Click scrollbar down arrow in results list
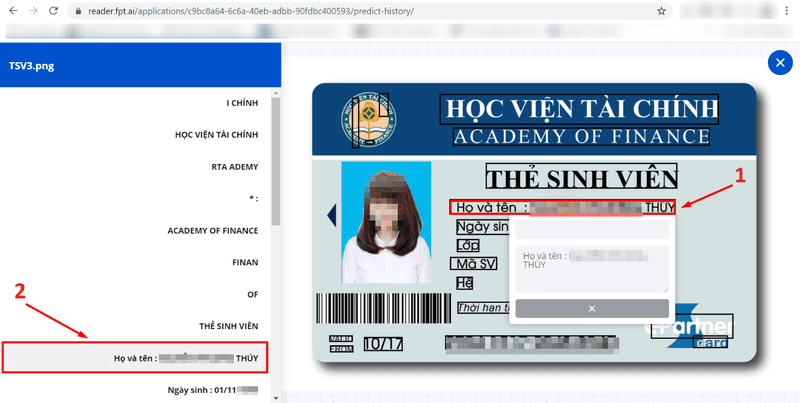 pyautogui.click(x=276, y=398)
